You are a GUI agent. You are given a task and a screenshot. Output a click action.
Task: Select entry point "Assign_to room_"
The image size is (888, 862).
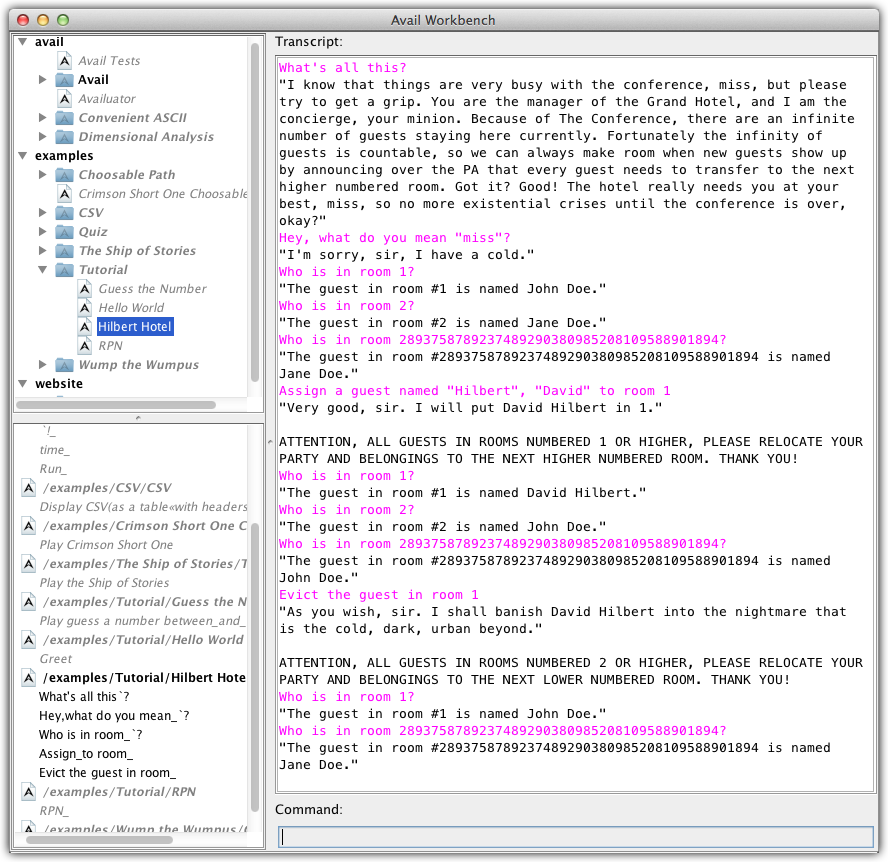click(86, 754)
